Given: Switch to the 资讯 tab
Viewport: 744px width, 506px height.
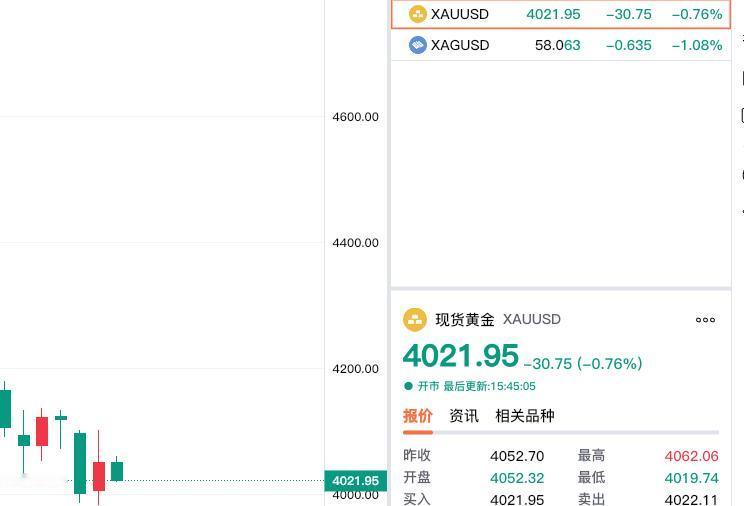Looking at the screenshot, I should (x=464, y=416).
